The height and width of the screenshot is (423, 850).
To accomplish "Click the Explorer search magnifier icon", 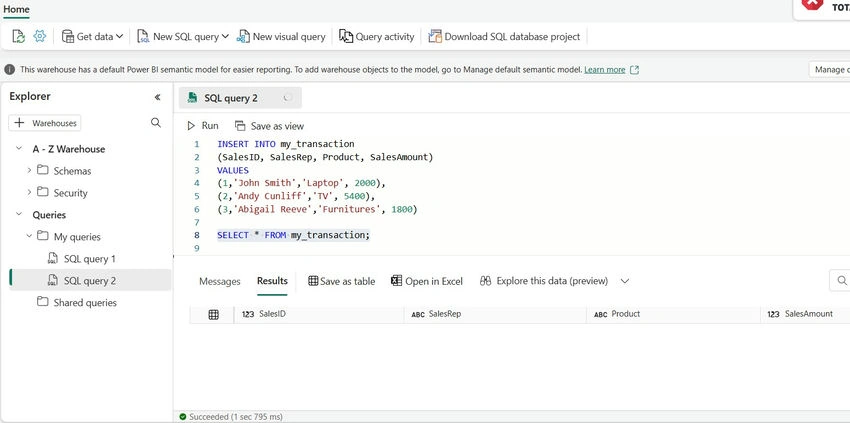I will click(x=156, y=123).
